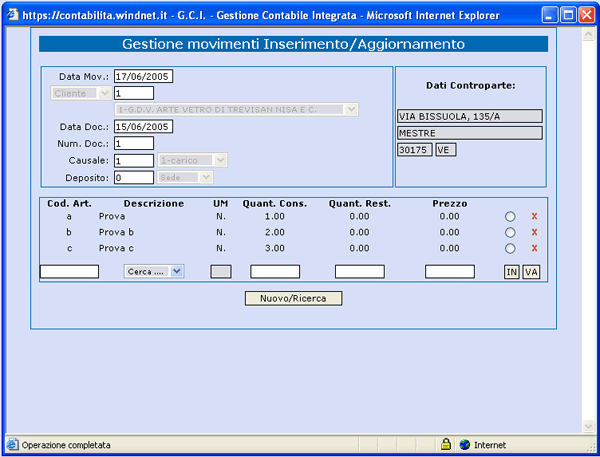The height and width of the screenshot is (457, 600).
Task: Click the 'Gestione movimenti Inserimento/Aggiornamento' header
Action: point(293,44)
